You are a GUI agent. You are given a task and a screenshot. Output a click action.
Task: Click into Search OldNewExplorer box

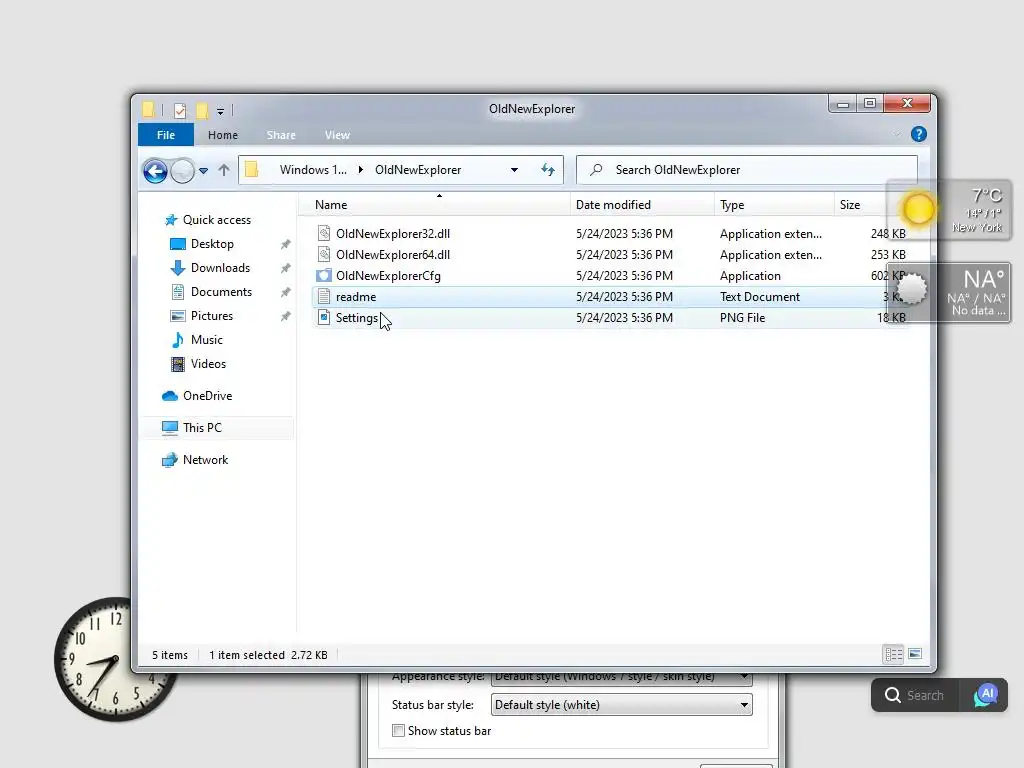[x=746, y=170]
